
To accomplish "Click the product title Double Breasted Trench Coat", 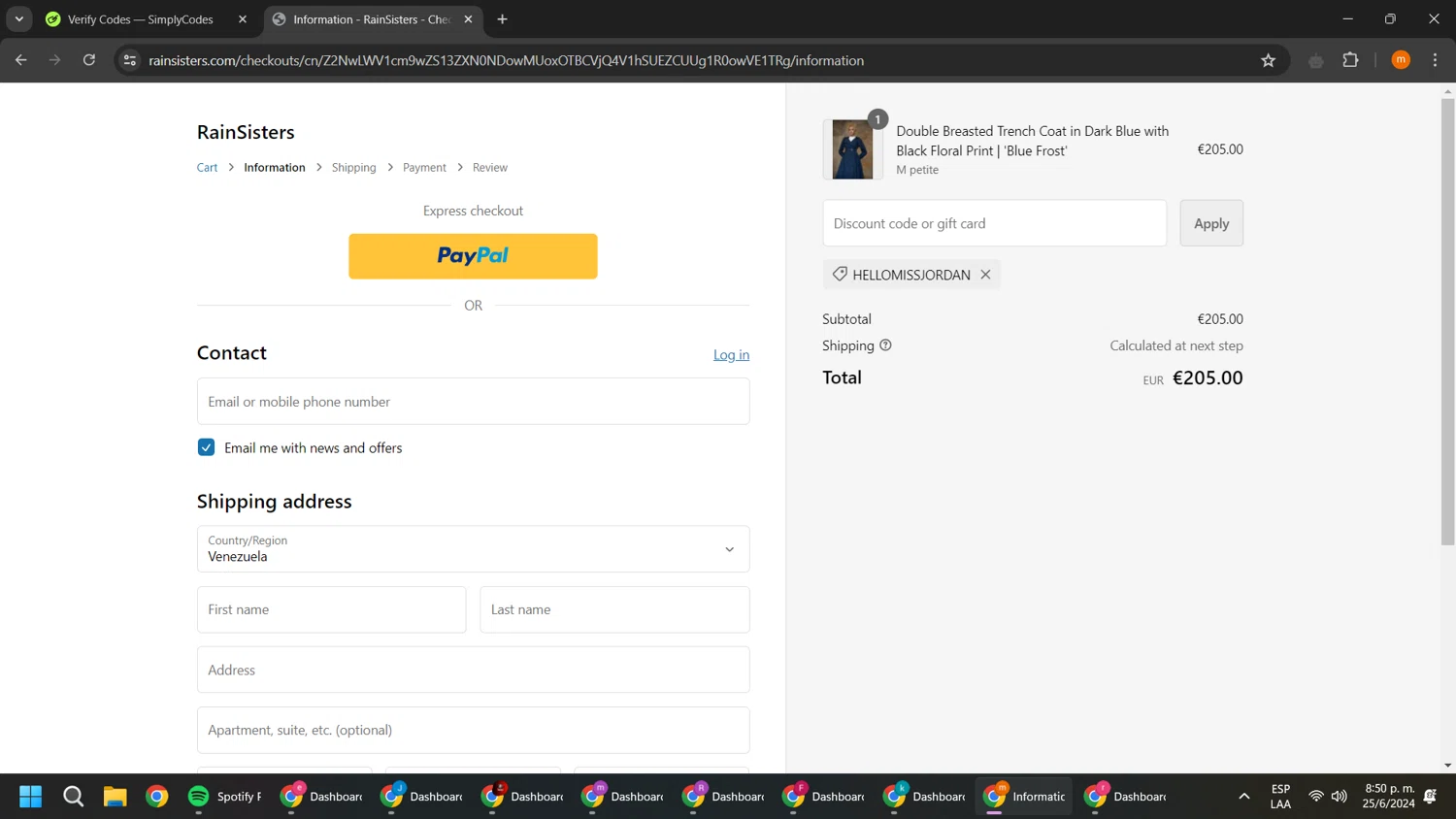I will pyautogui.click(x=1032, y=141).
